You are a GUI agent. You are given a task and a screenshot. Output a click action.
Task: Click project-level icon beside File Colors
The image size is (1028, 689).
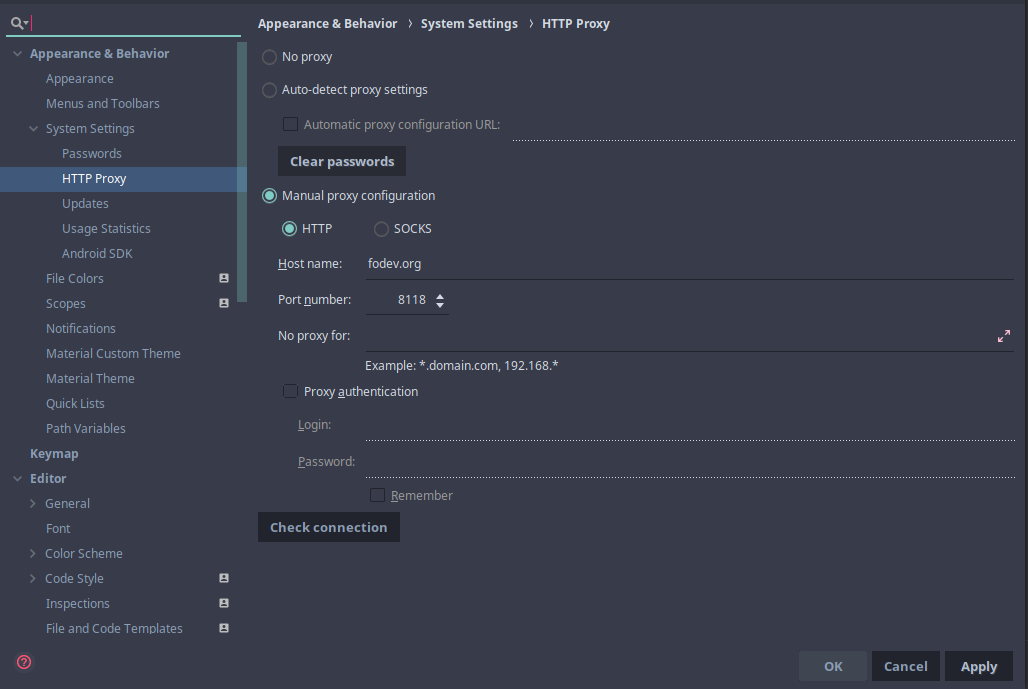click(x=224, y=278)
